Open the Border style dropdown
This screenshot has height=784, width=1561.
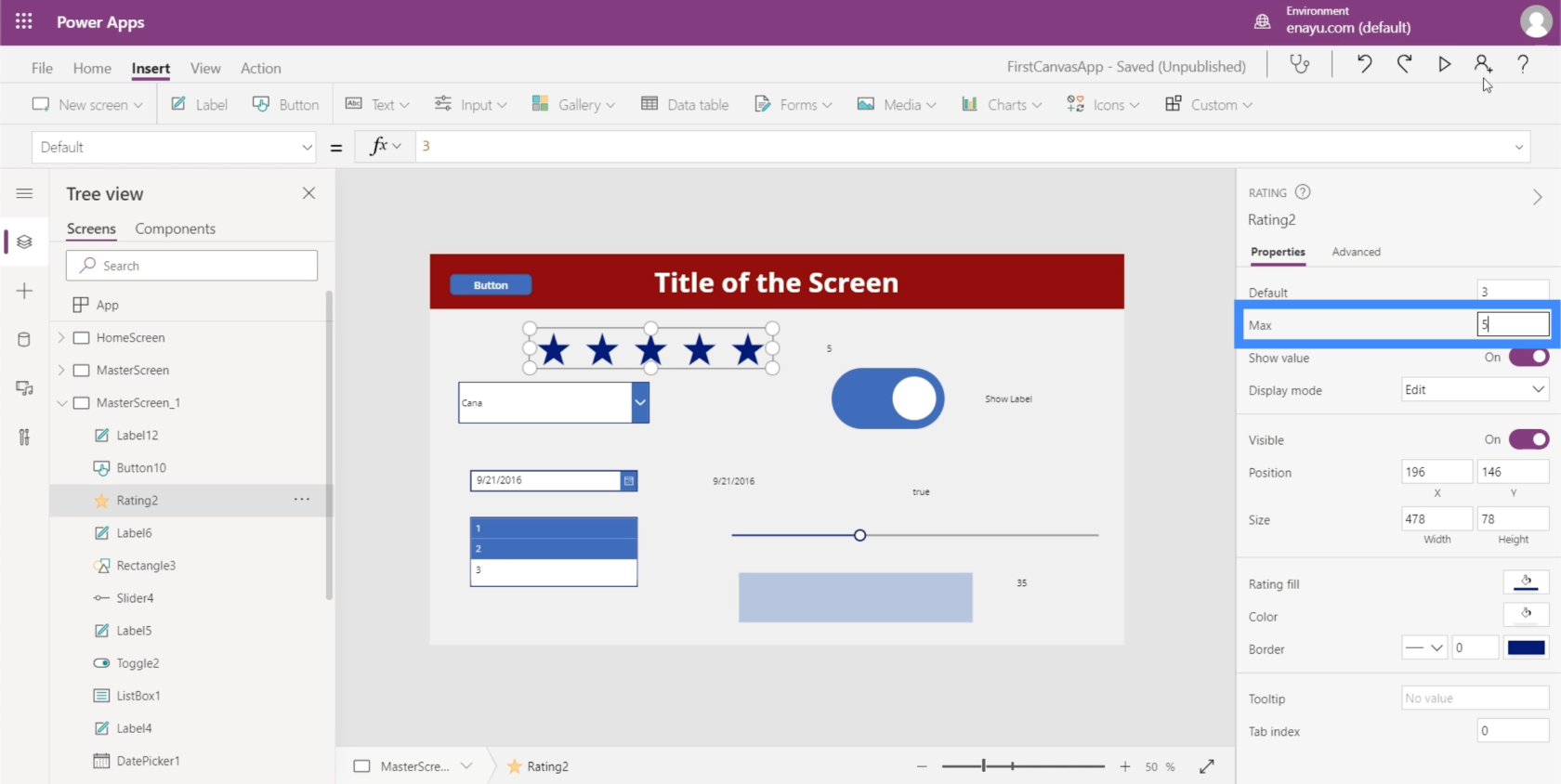[x=1424, y=647]
